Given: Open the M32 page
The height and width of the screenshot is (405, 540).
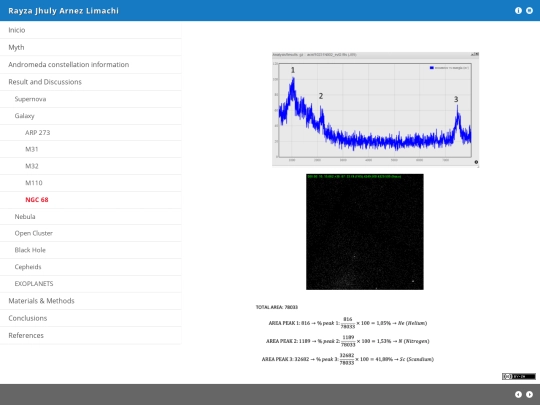Looking at the screenshot, I should [x=91, y=166].
